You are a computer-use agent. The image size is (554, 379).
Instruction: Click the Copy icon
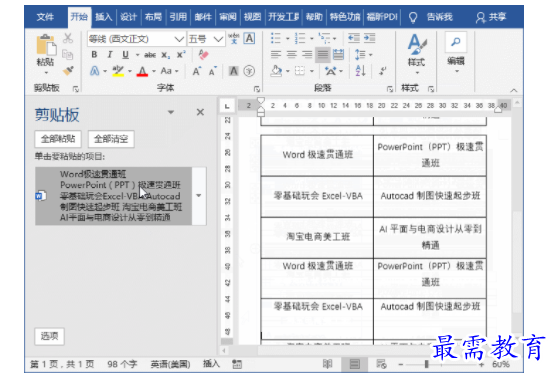coord(67,54)
